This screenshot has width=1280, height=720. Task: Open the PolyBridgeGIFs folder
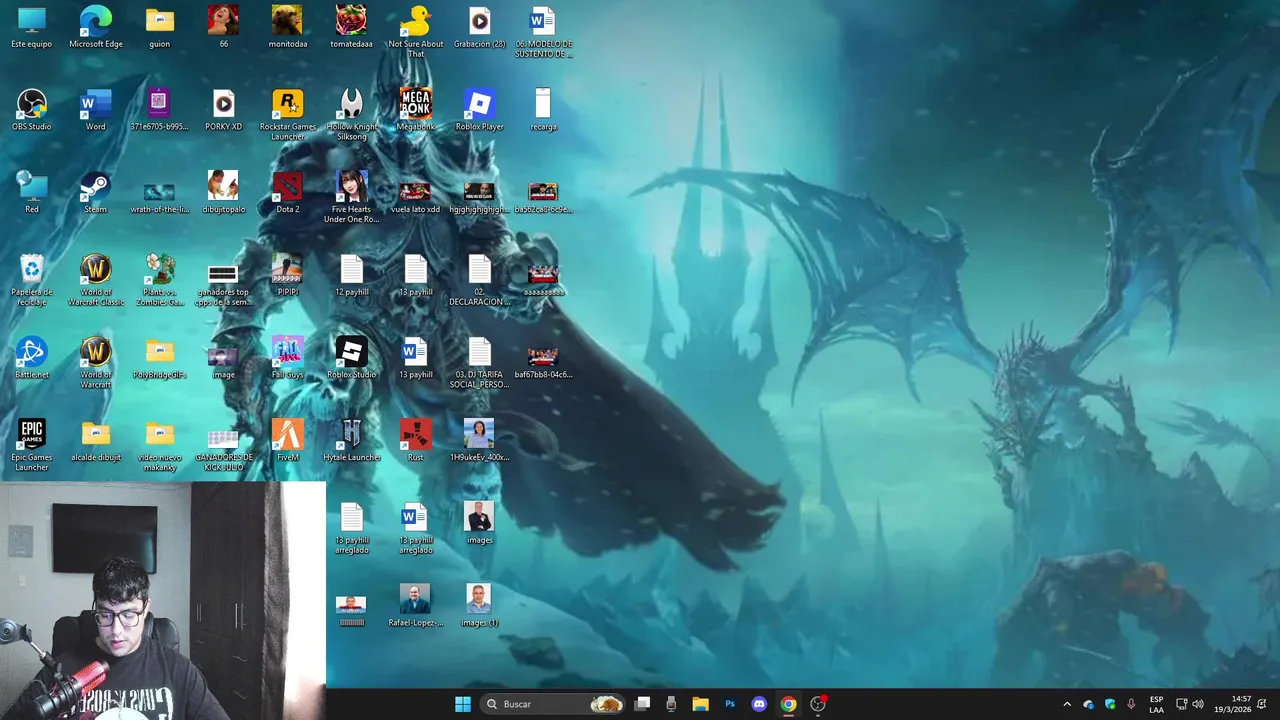[159, 358]
